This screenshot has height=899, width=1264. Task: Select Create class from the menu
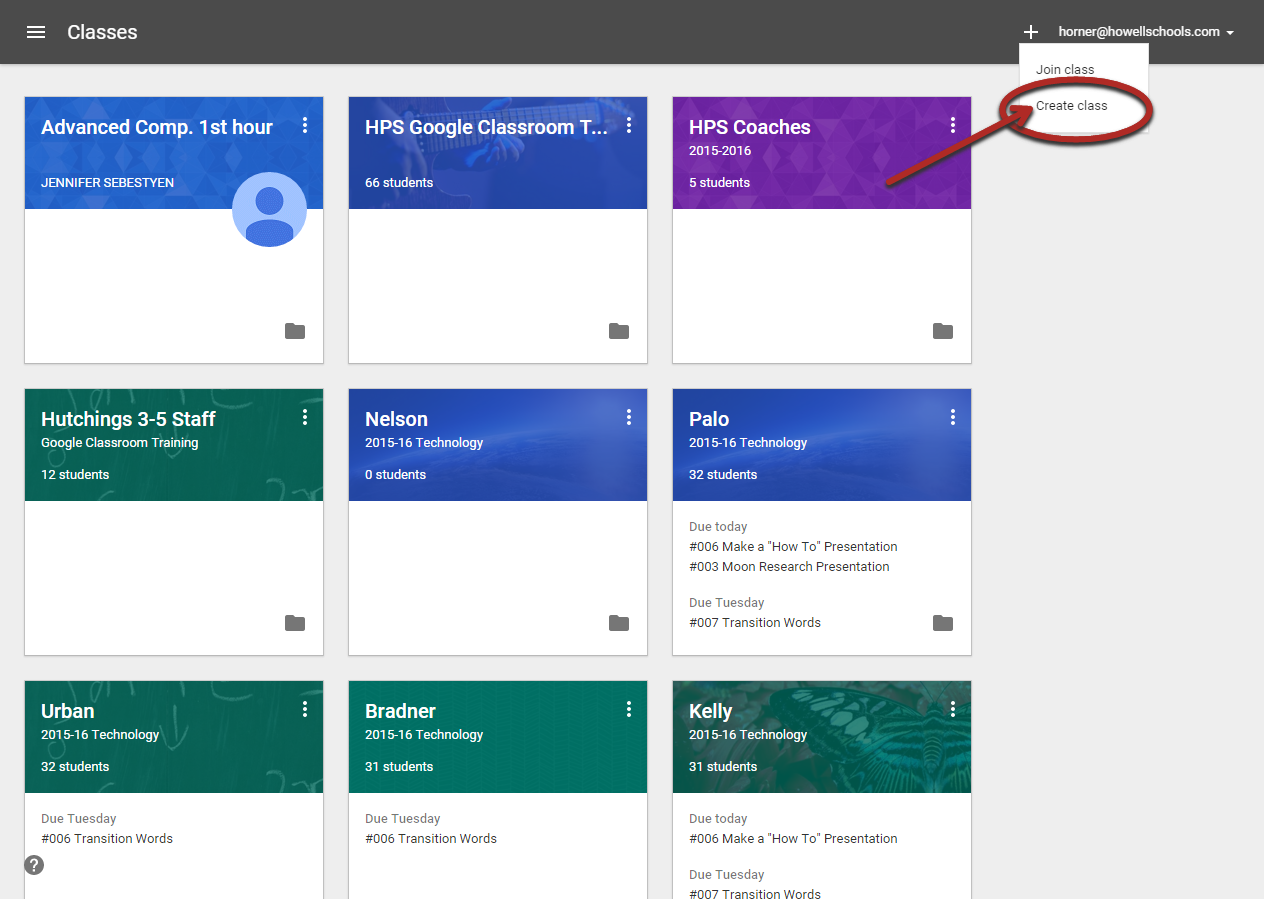tap(1072, 106)
